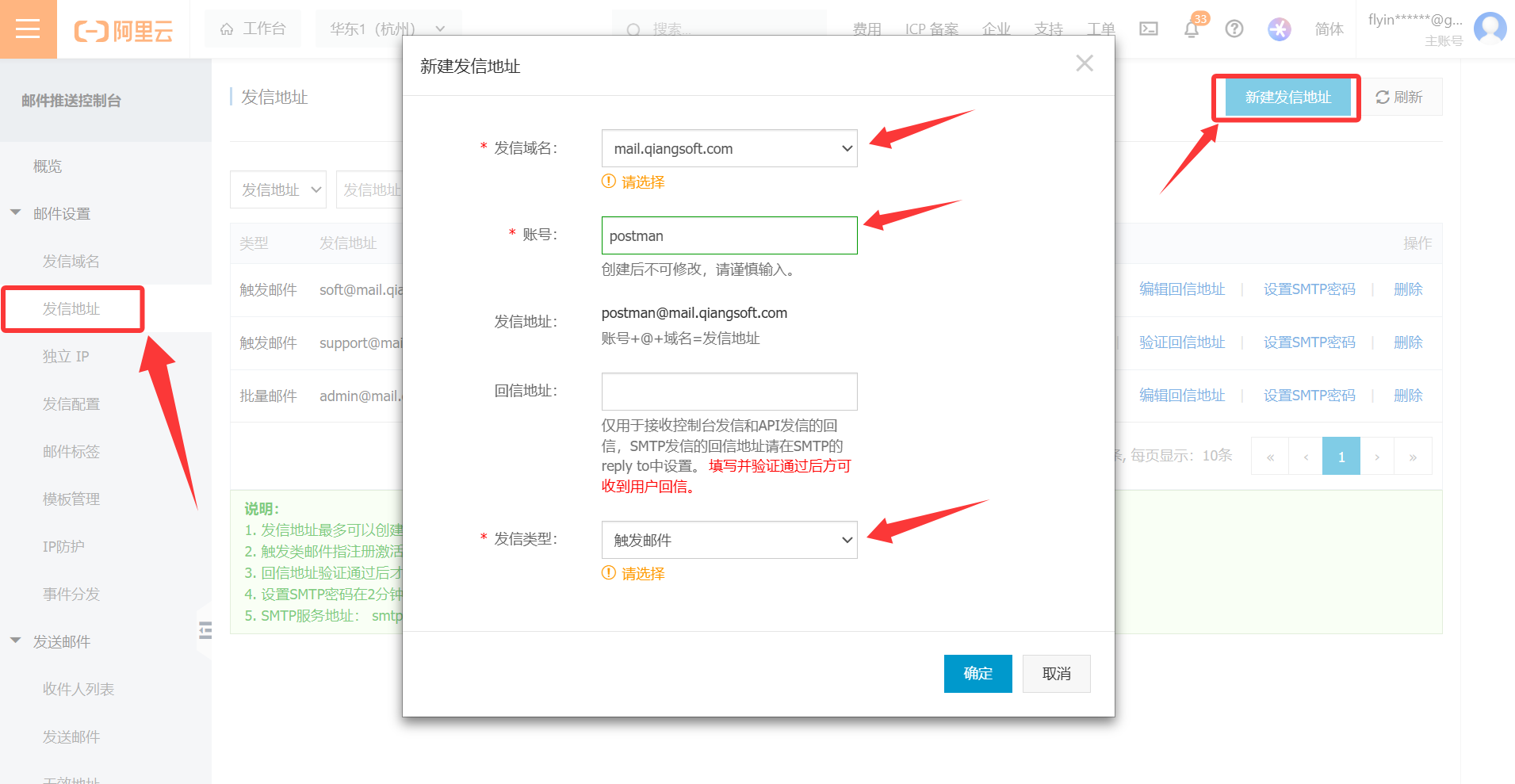Open the hamburger menu in top-left
Image resolution: width=1515 pixels, height=784 pixels.
point(28,29)
